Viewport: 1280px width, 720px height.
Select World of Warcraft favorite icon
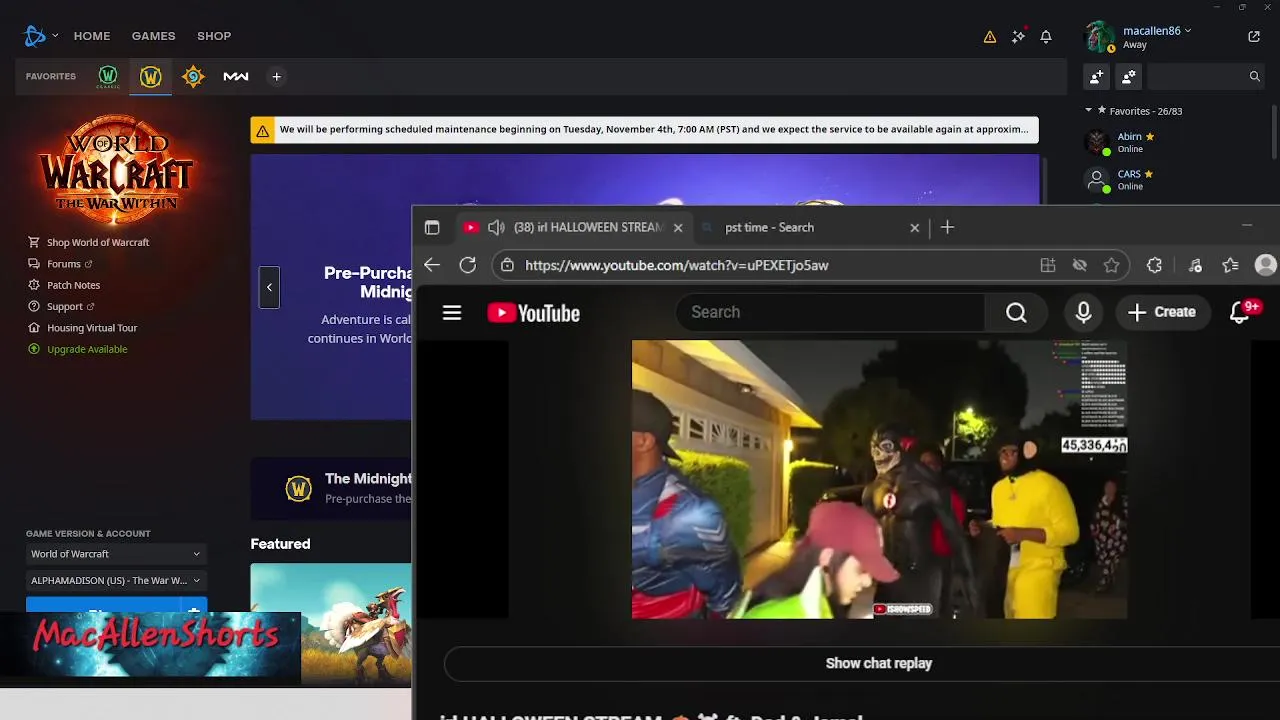point(151,76)
